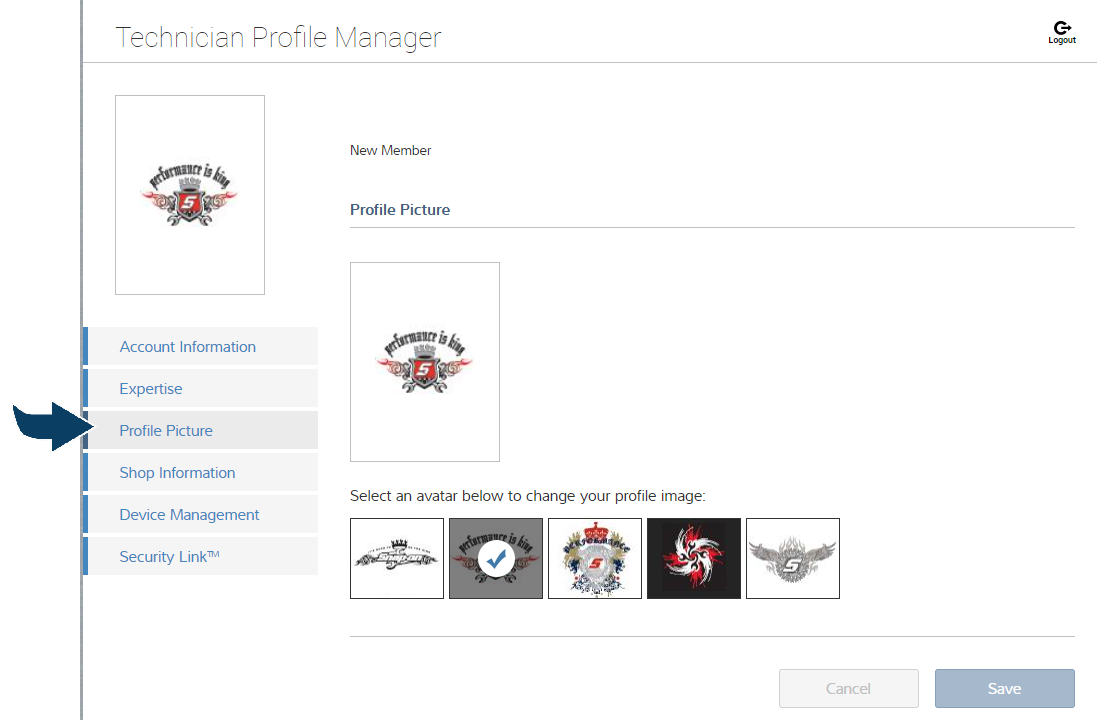
Task: Click the Cancel button
Action: 848,688
